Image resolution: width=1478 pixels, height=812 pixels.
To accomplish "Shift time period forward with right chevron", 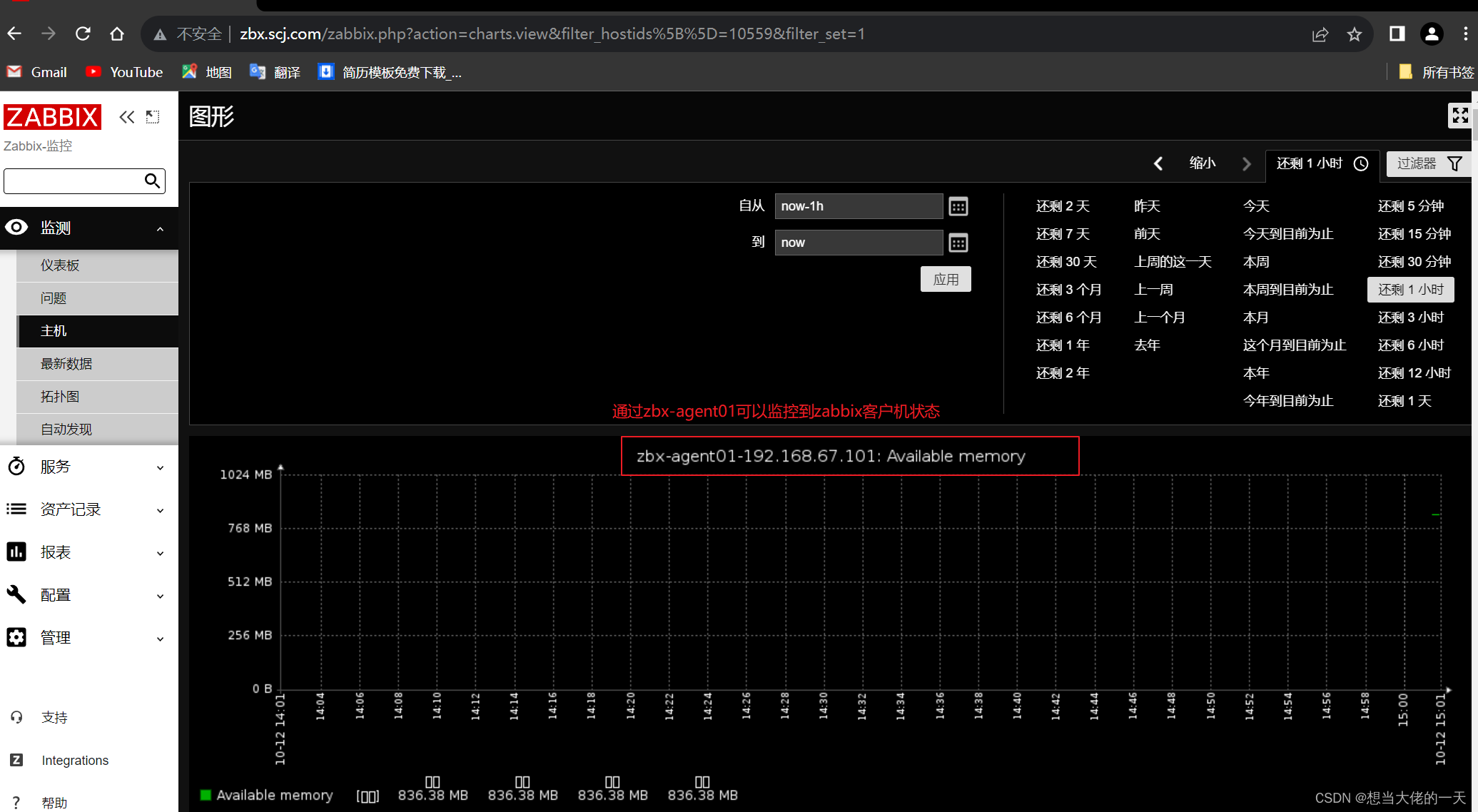I will 1247,163.
